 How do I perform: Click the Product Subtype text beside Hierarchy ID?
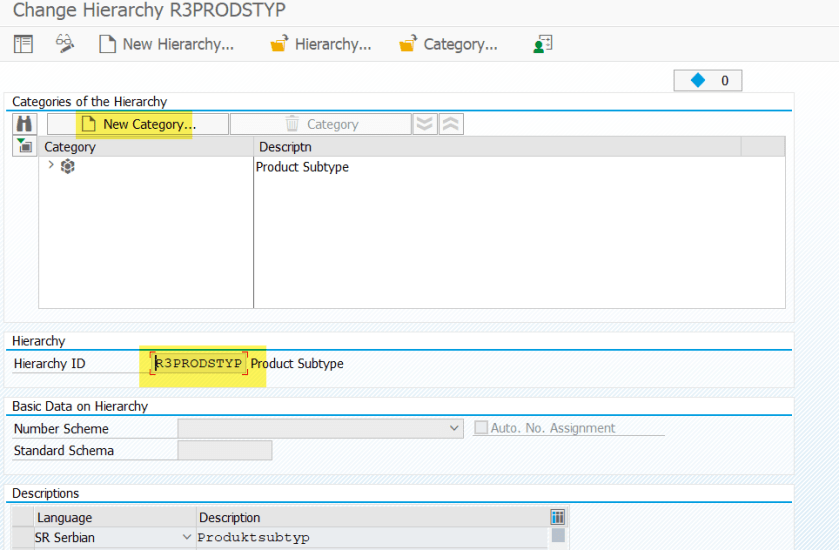[297, 363]
